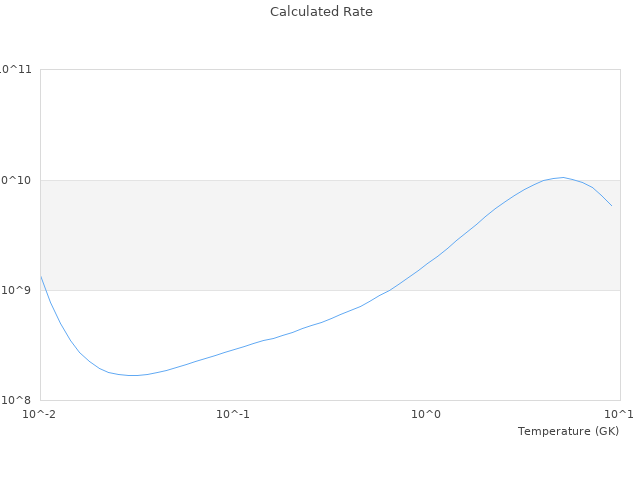Click the 10^11 y-axis tick label
The height and width of the screenshot is (480, 640).
point(16,70)
